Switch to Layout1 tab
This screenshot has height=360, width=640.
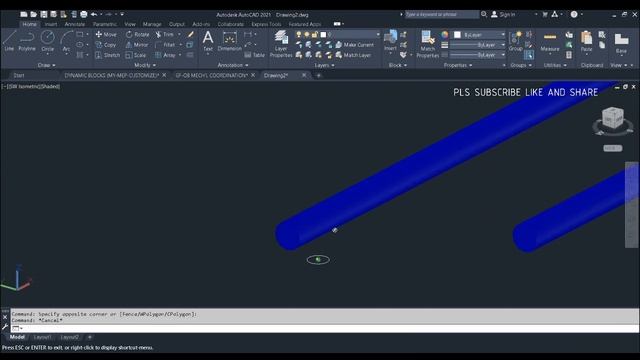coord(42,337)
